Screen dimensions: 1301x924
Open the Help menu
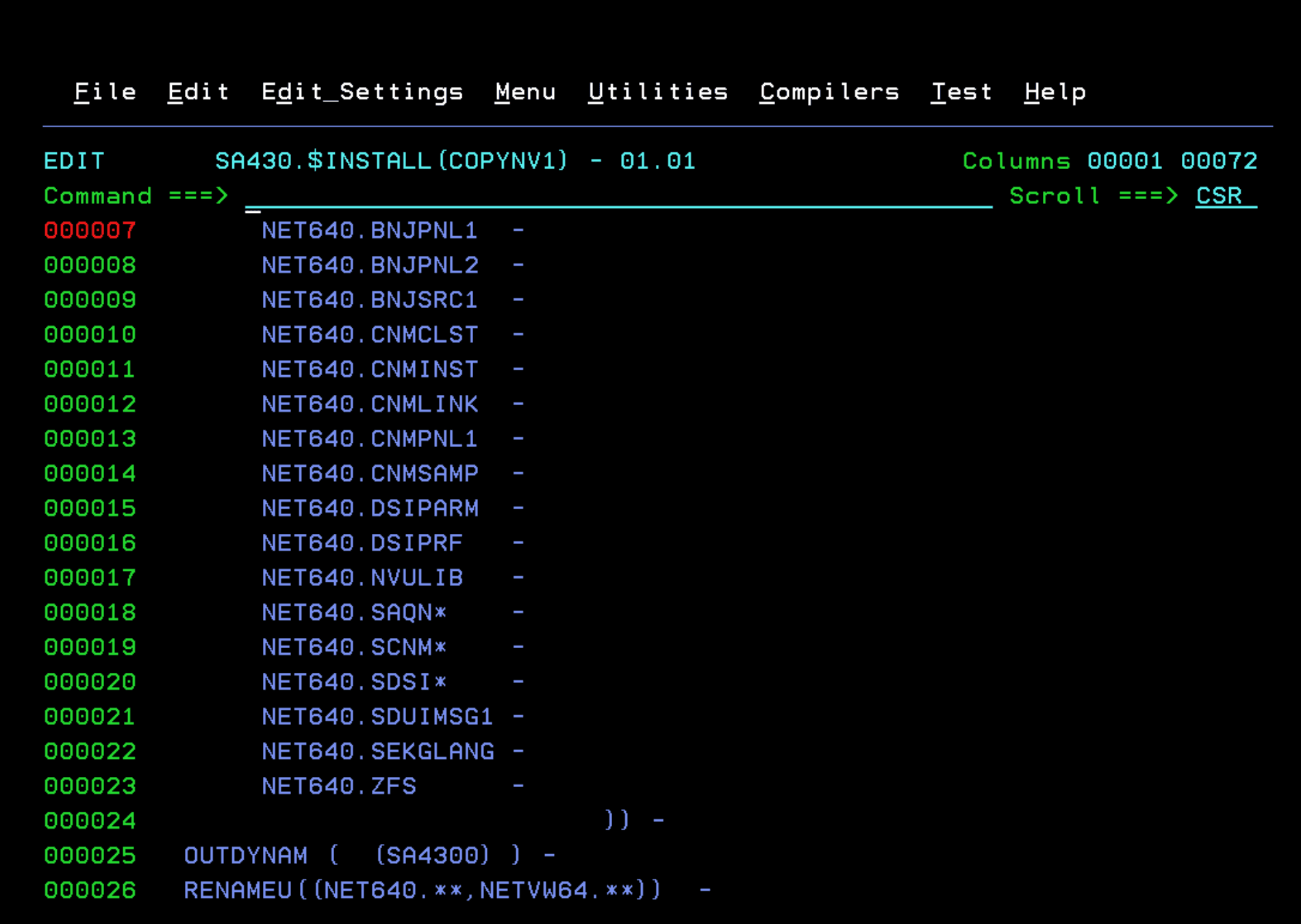pyautogui.click(x=1054, y=91)
